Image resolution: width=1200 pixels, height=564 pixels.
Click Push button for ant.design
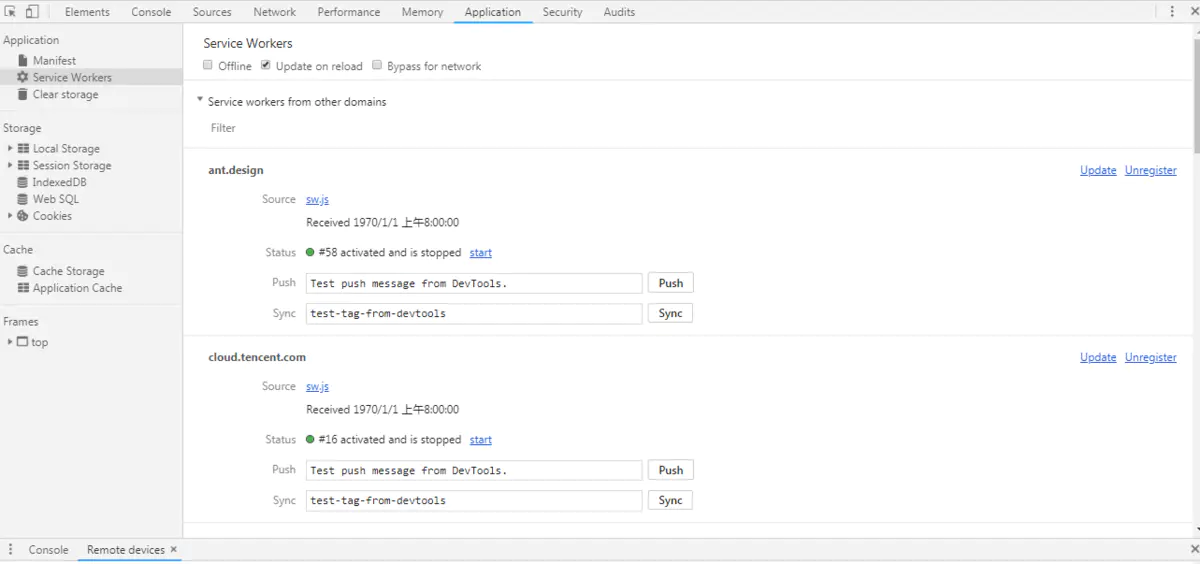[671, 283]
